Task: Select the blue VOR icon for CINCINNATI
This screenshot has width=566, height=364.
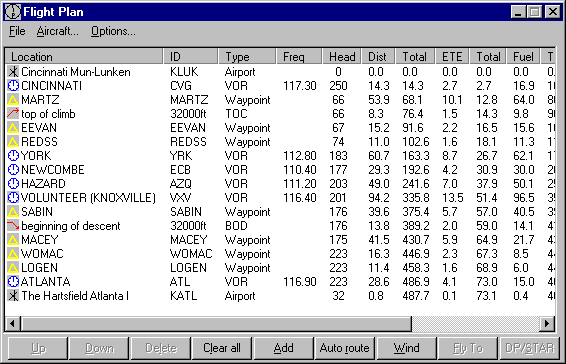Action: tap(13, 86)
